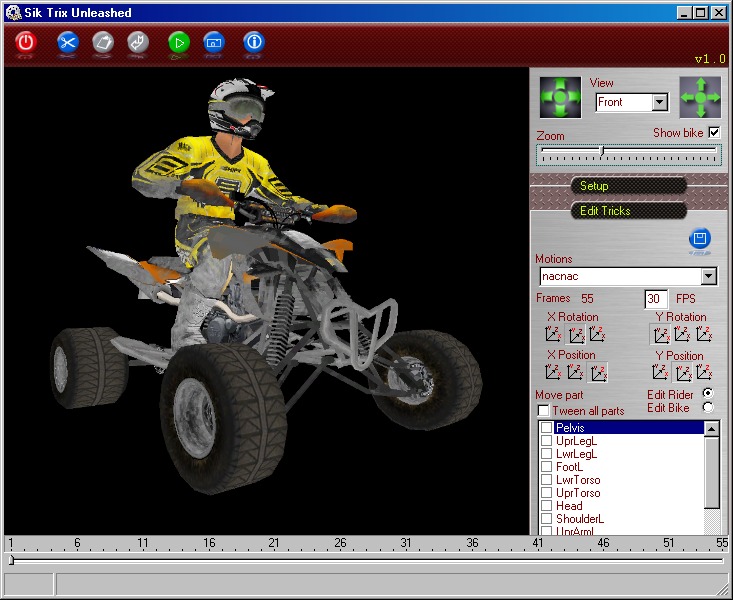Click frame 26 on the timeline ruler

(340, 542)
